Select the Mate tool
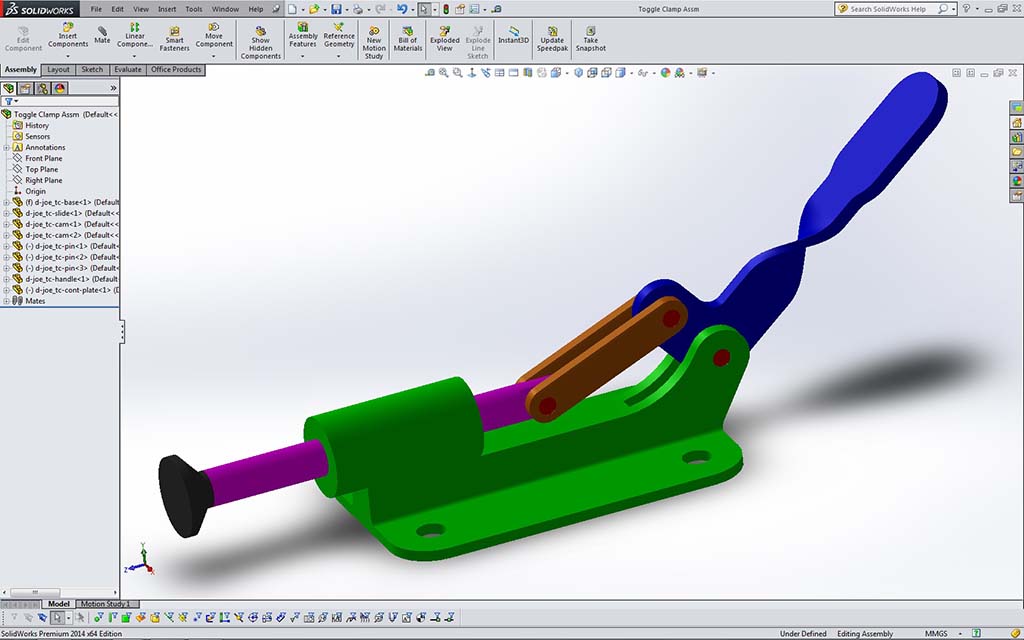Viewport: 1024px width, 640px height. click(x=102, y=33)
